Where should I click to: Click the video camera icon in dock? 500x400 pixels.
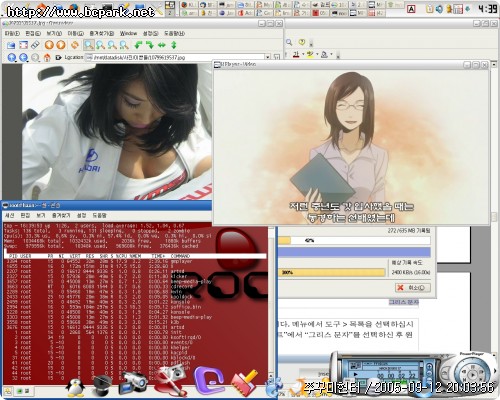pyautogui.click(x=133, y=383)
